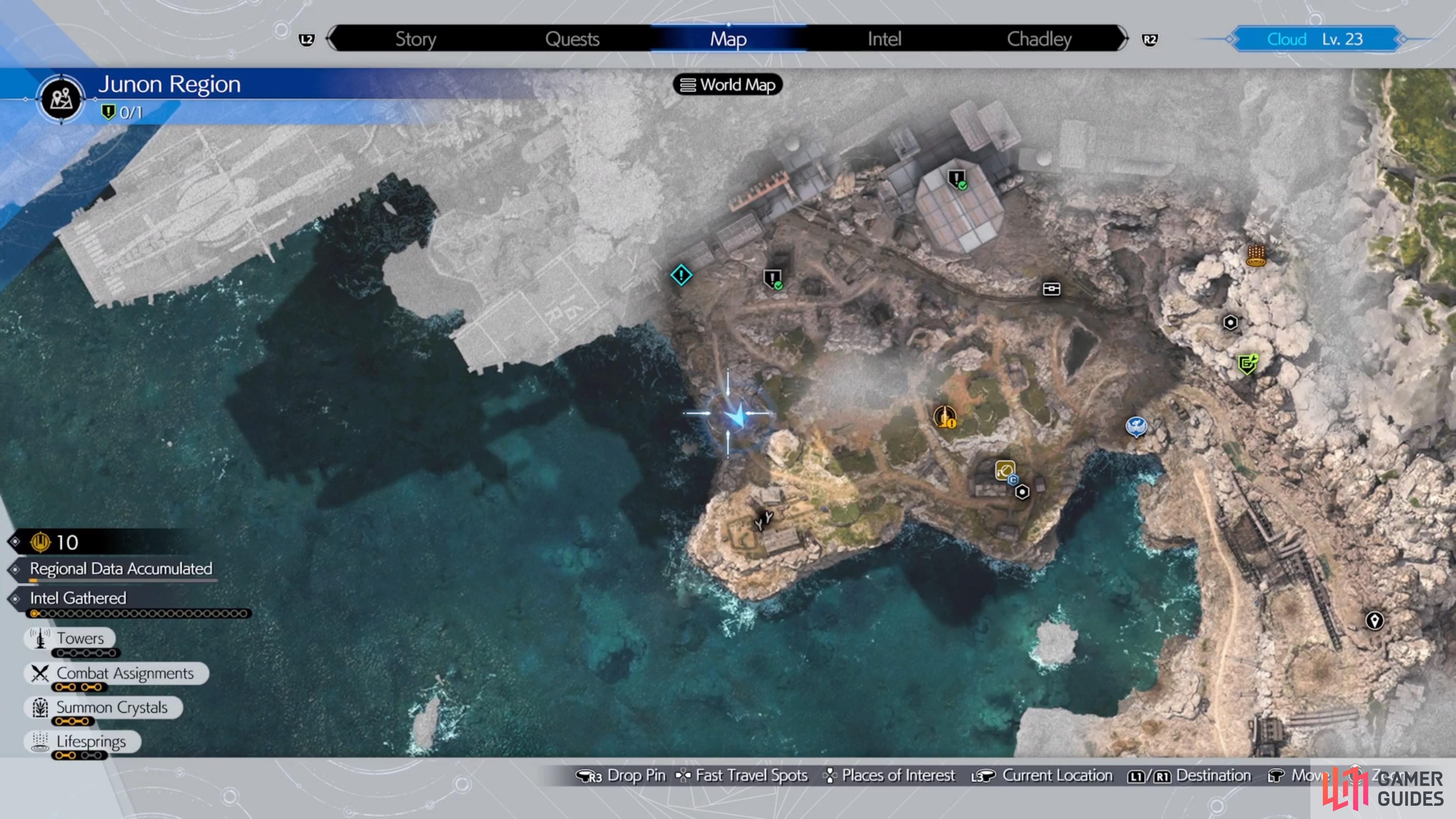
Task: Select the Map tab
Action: point(728,39)
